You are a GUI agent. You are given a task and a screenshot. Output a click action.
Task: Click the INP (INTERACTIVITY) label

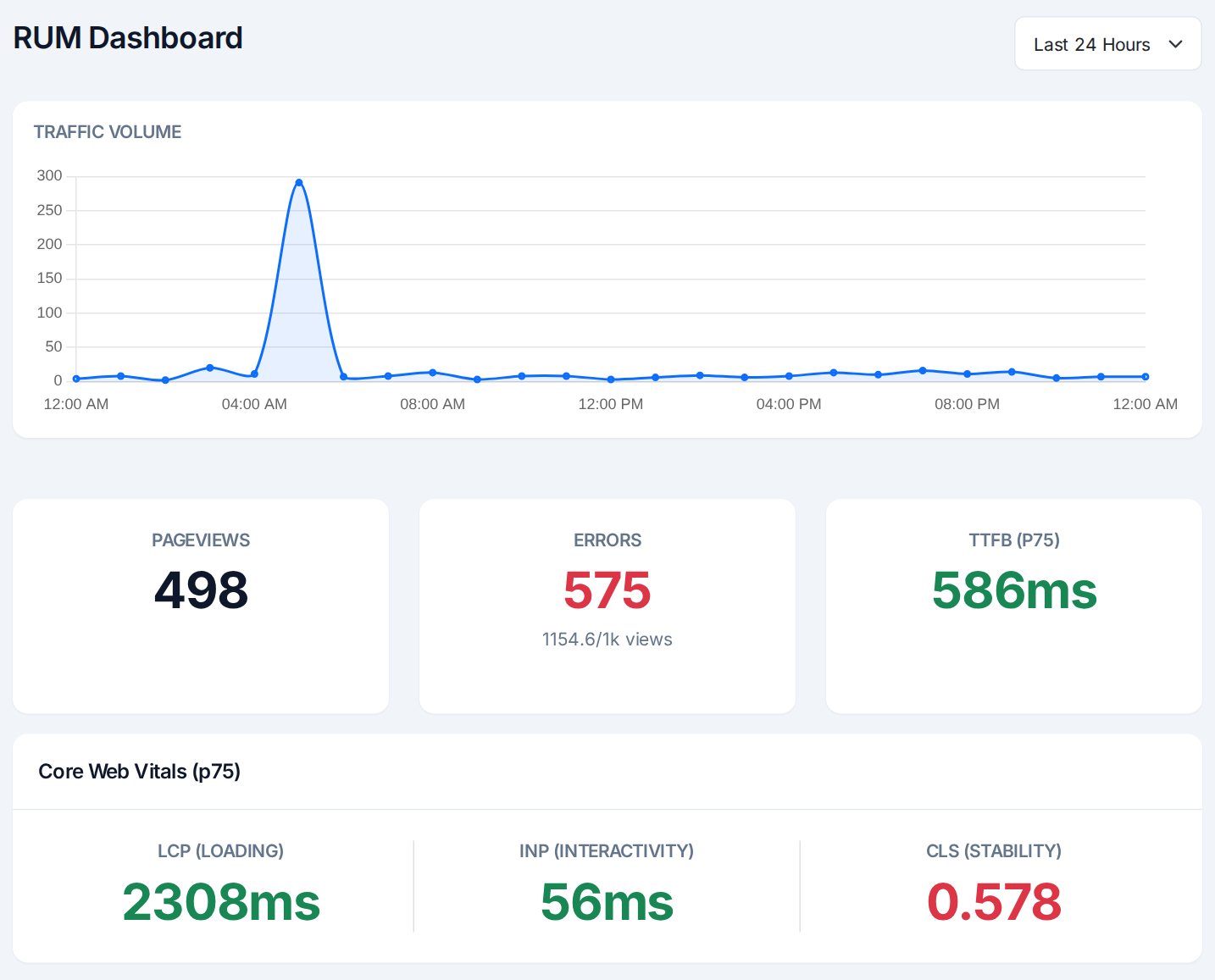(607, 851)
